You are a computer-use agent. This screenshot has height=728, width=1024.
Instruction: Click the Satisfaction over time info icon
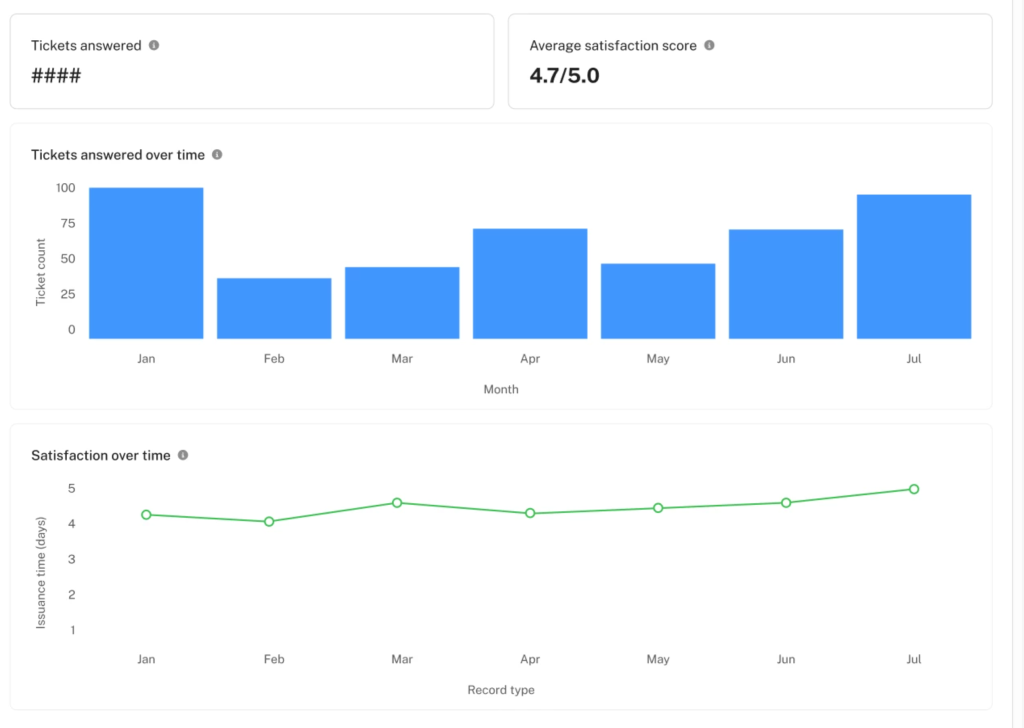[x=182, y=454]
